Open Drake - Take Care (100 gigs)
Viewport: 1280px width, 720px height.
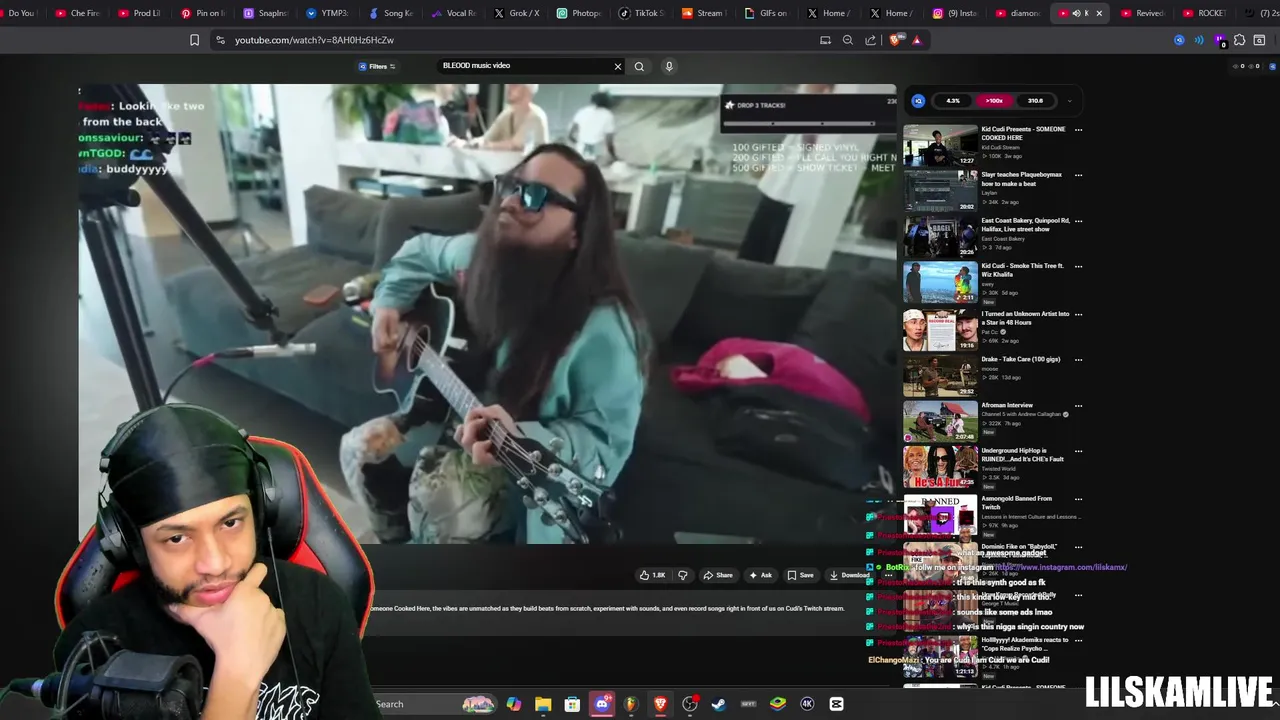(x=1020, y=359)
